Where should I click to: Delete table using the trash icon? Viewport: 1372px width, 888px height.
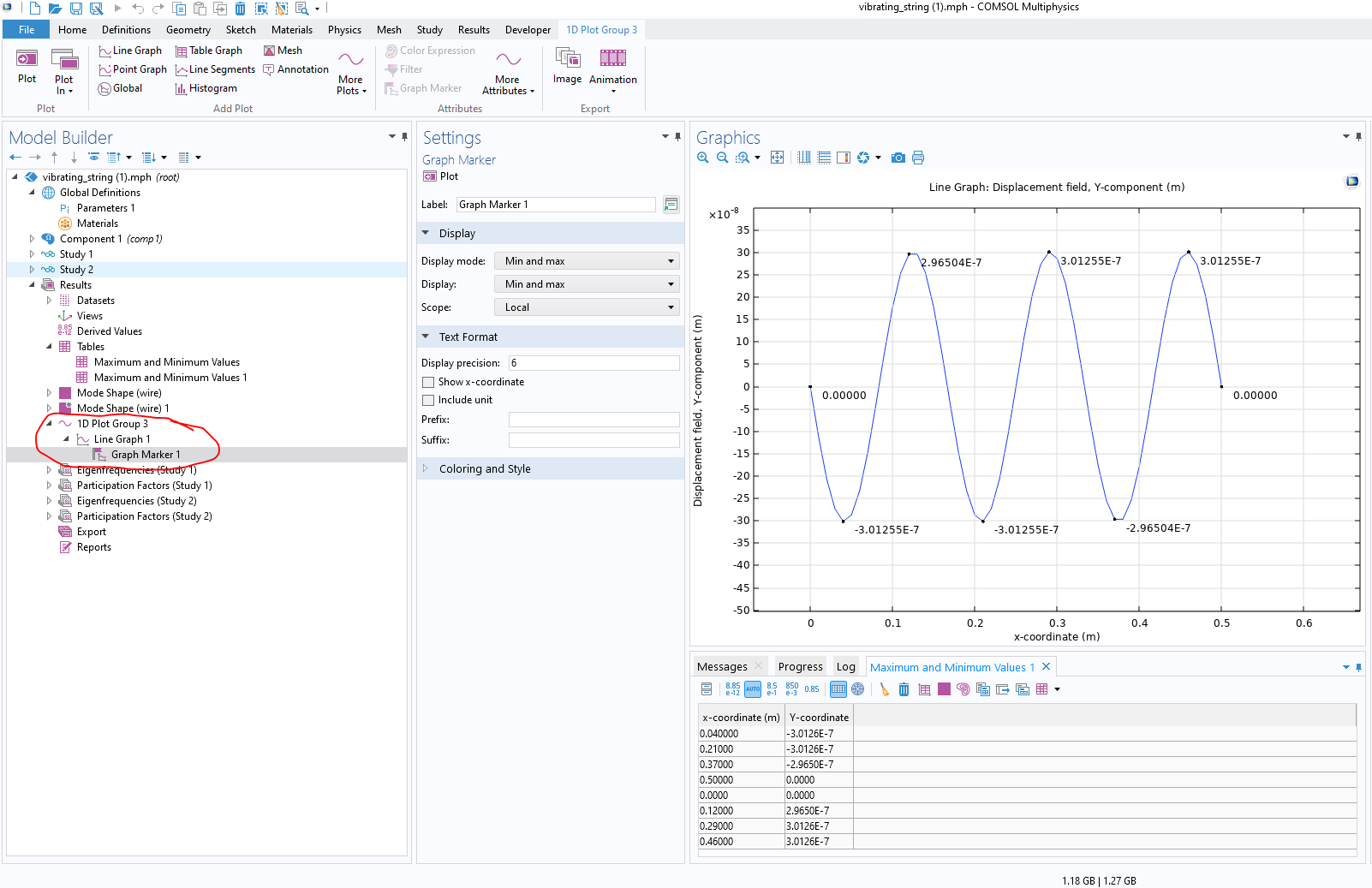(904, 689)
